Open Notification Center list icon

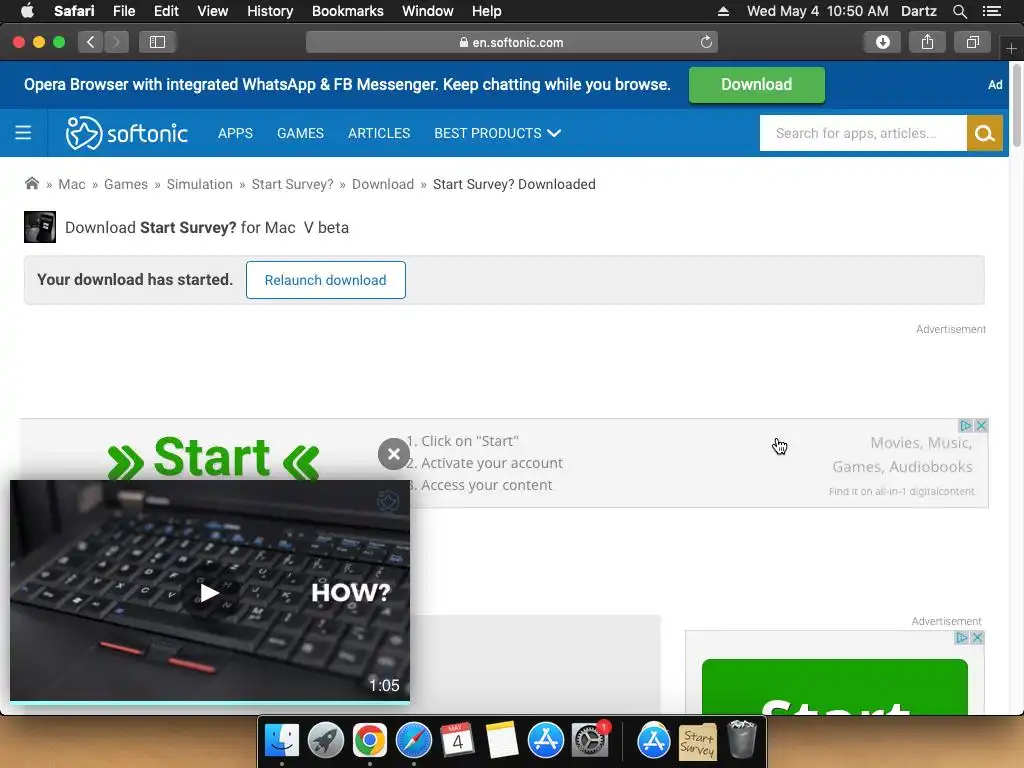pyautogui.click(x=991, y=11)
